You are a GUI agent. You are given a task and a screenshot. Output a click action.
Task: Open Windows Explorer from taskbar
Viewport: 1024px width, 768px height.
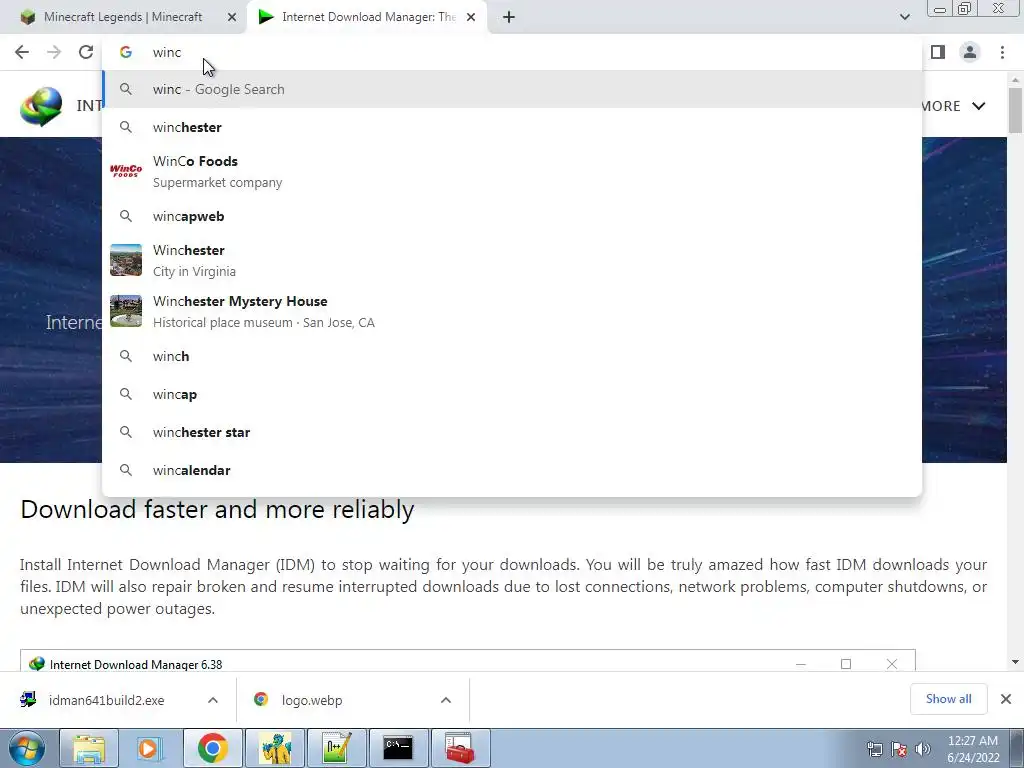[89, 748]
